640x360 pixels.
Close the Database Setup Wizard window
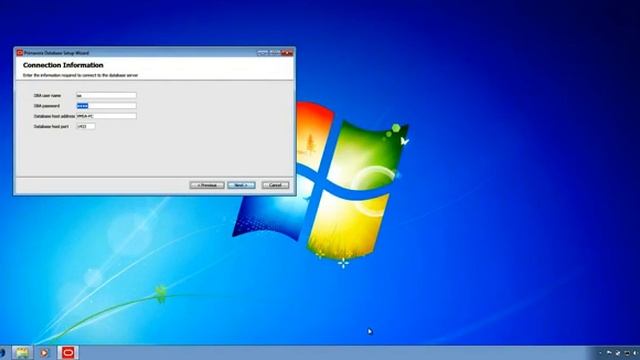point(287,53)
